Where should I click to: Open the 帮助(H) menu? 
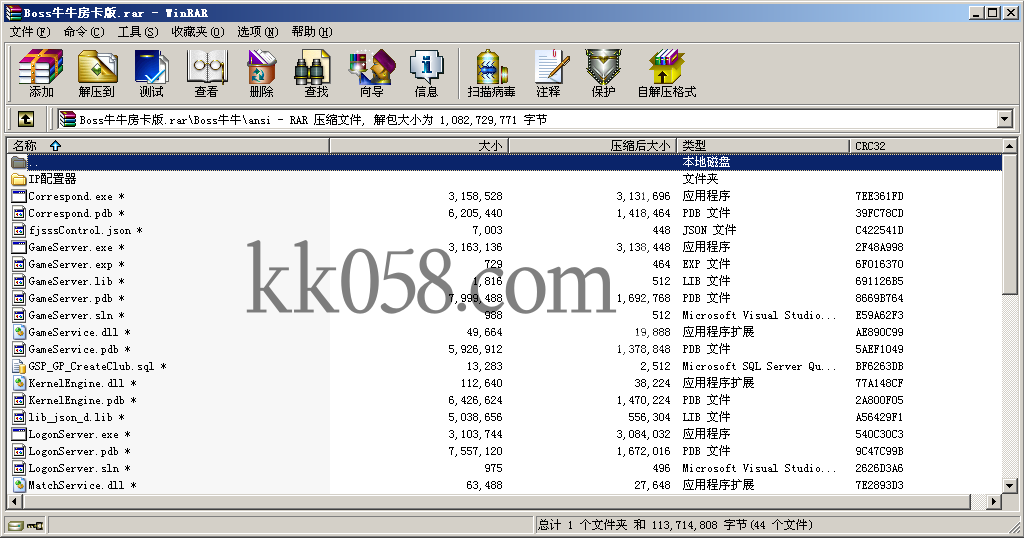tap(312, 31)
